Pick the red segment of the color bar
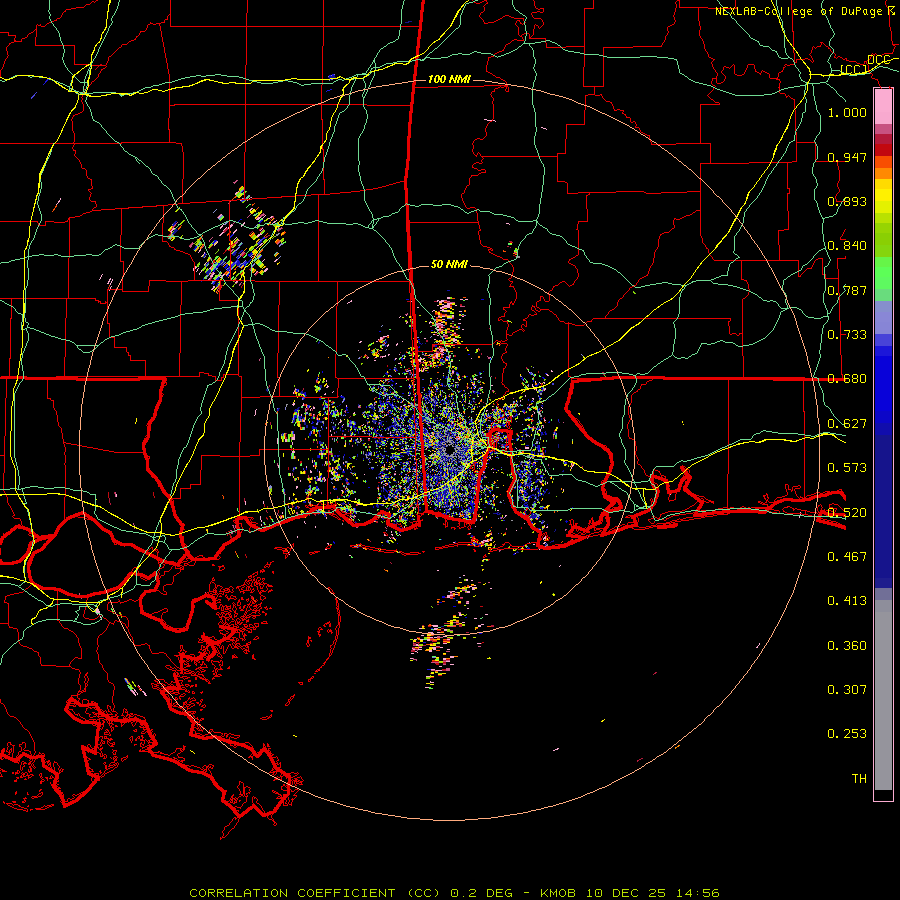This screenshot has height=900, width=900. click(x=883, y=150)
